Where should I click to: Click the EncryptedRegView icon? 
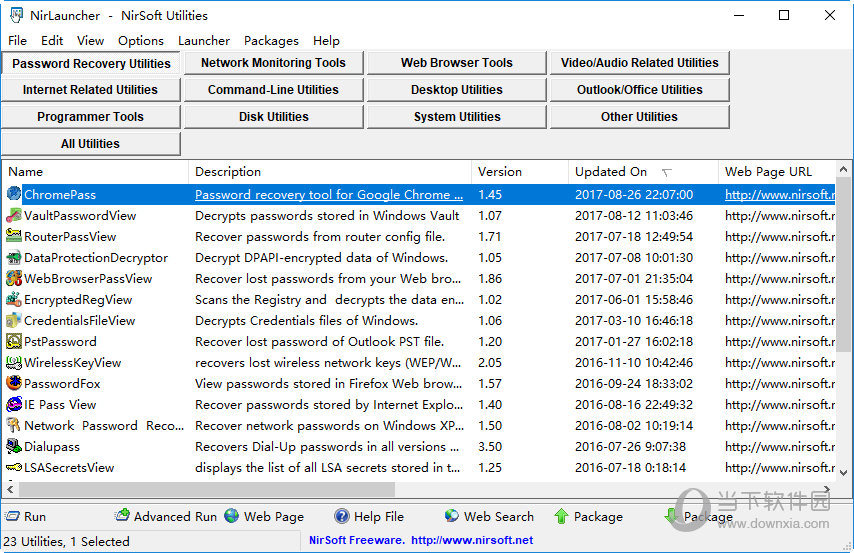(14, 299)
